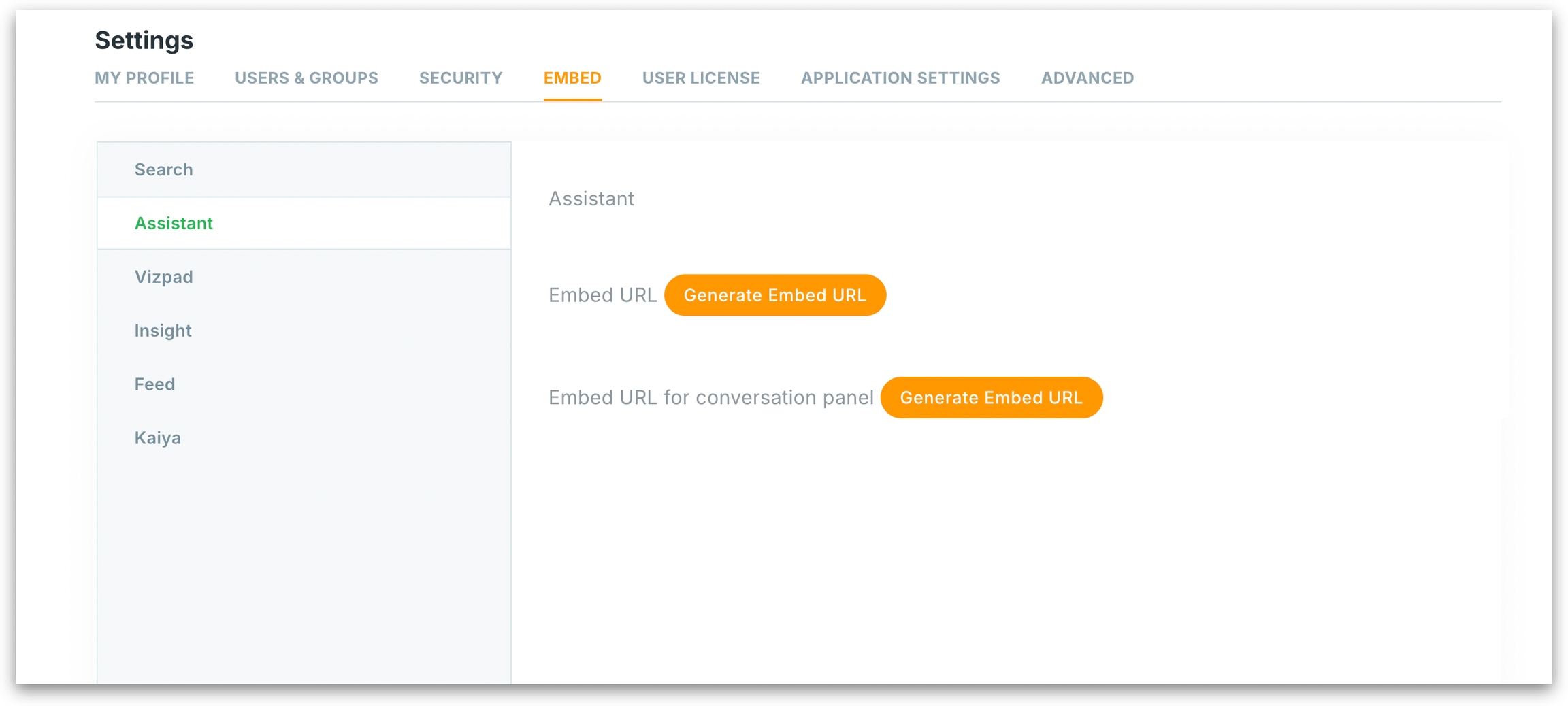Click 'Embed URL for conversation panel' label
This screenshot has width=1568, height=706.
(710, 398)
